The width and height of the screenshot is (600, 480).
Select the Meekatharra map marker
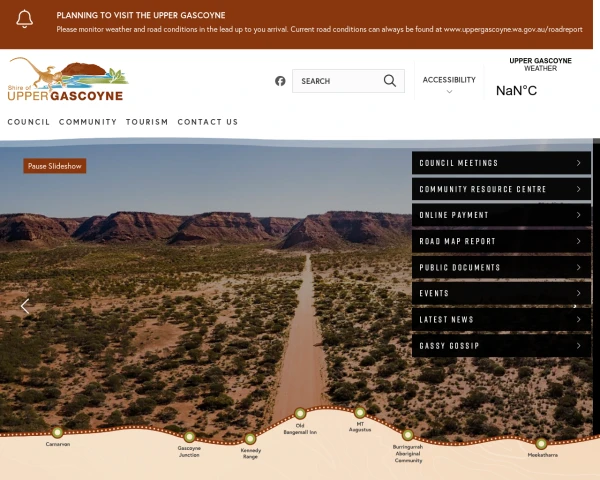(x=541, y=443)
